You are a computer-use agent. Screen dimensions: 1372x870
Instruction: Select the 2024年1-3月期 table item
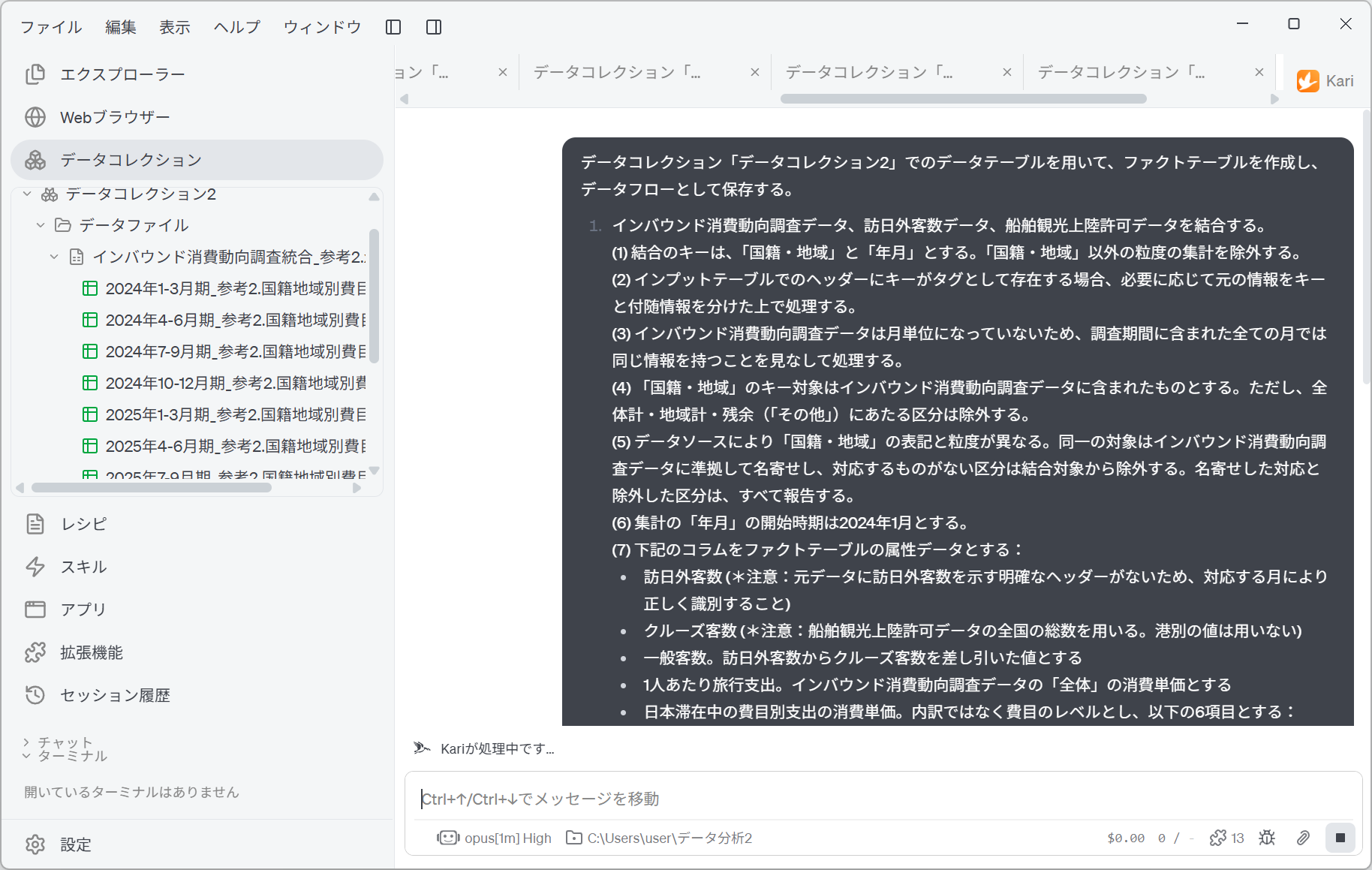[224, 288]
